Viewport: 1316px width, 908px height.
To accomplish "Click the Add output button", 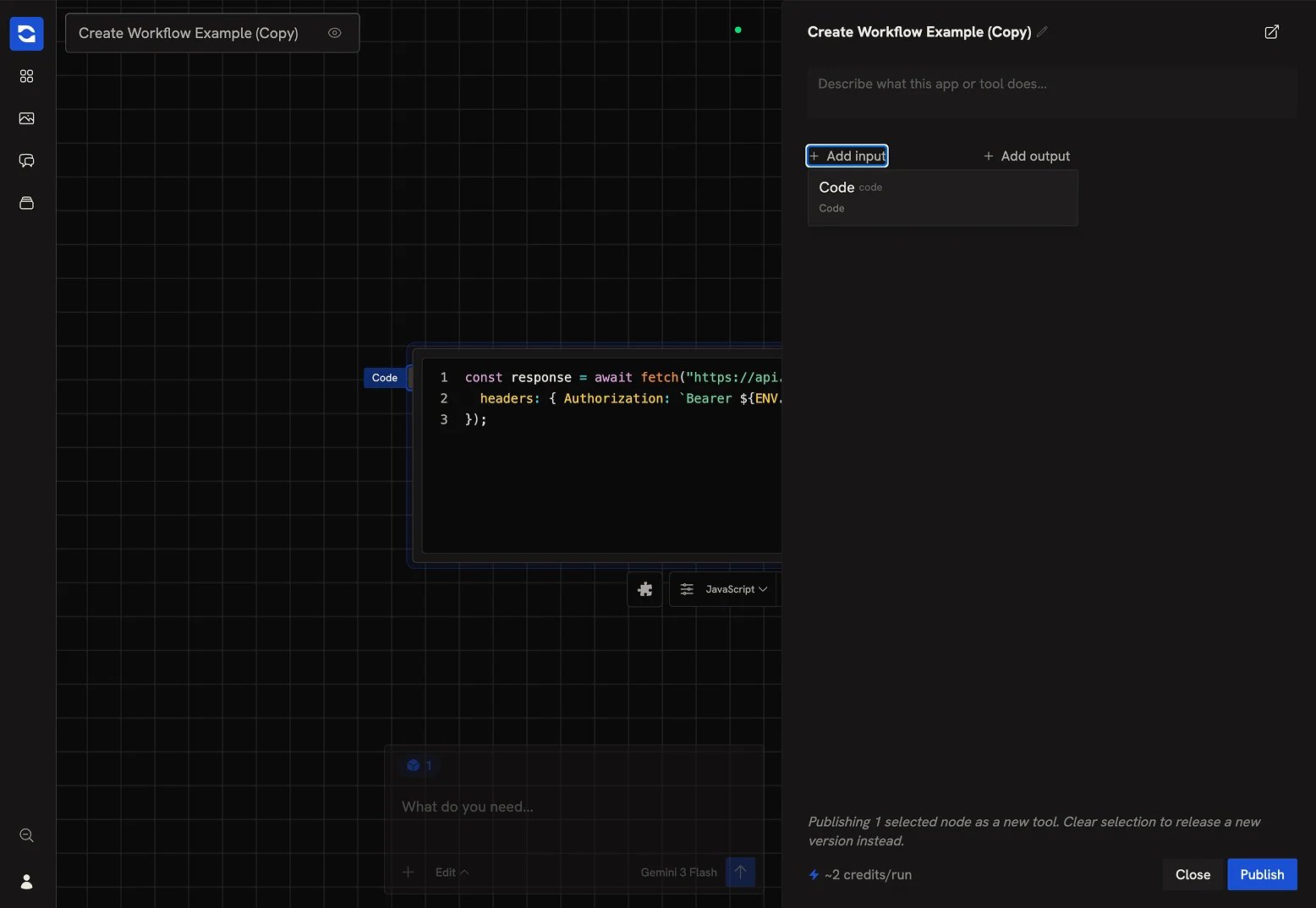I will (1027, 156).
